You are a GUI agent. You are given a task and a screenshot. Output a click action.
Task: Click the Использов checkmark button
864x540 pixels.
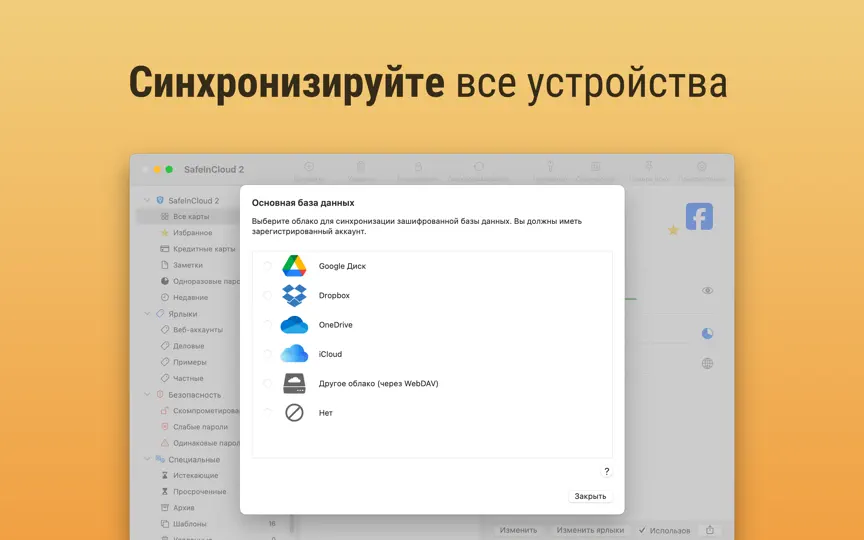(x=664, y=530)
